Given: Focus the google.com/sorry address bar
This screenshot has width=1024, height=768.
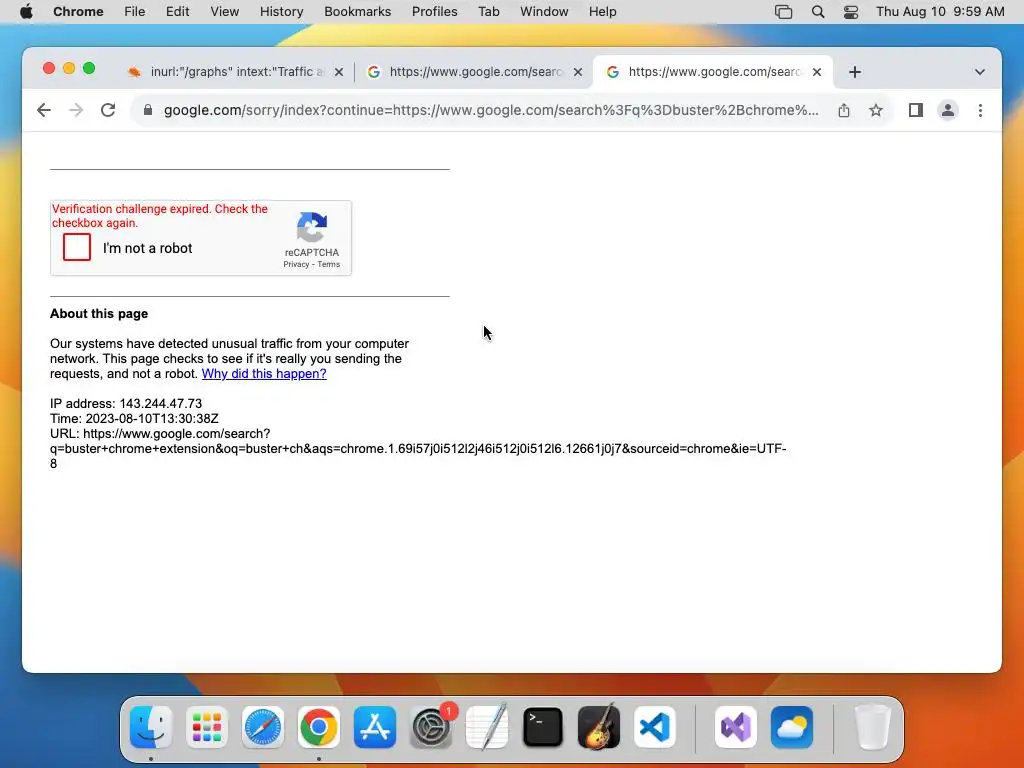Looking at the screenshot, I should click(x=490, y=110).
